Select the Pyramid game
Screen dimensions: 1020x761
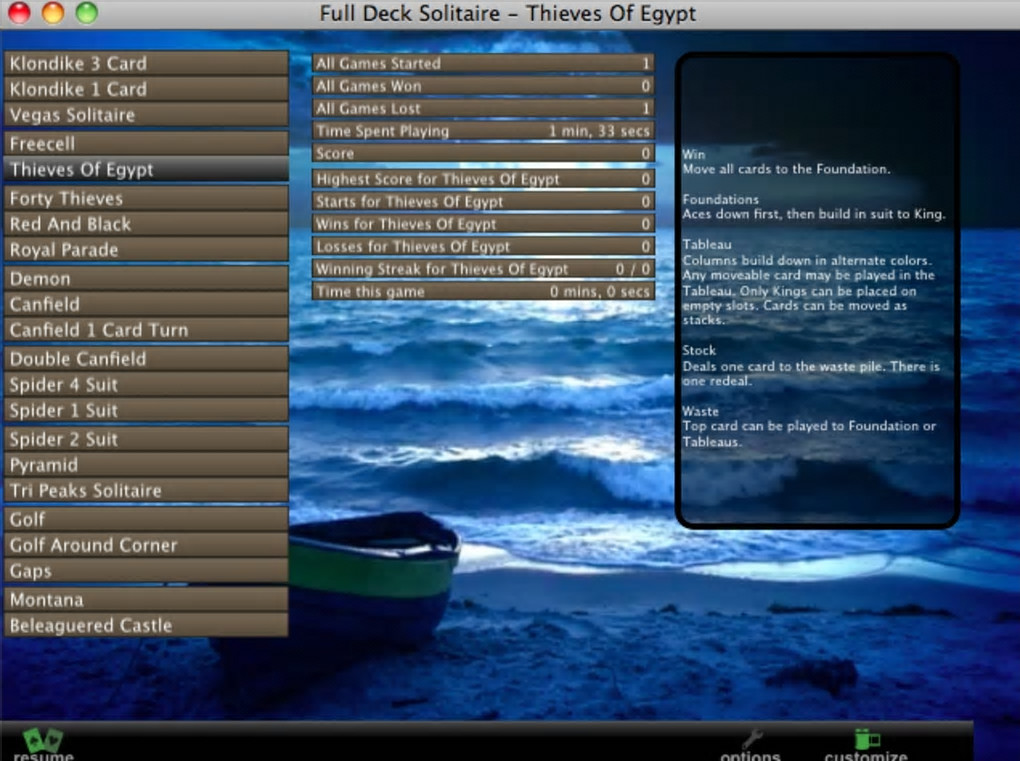point(146,465)
